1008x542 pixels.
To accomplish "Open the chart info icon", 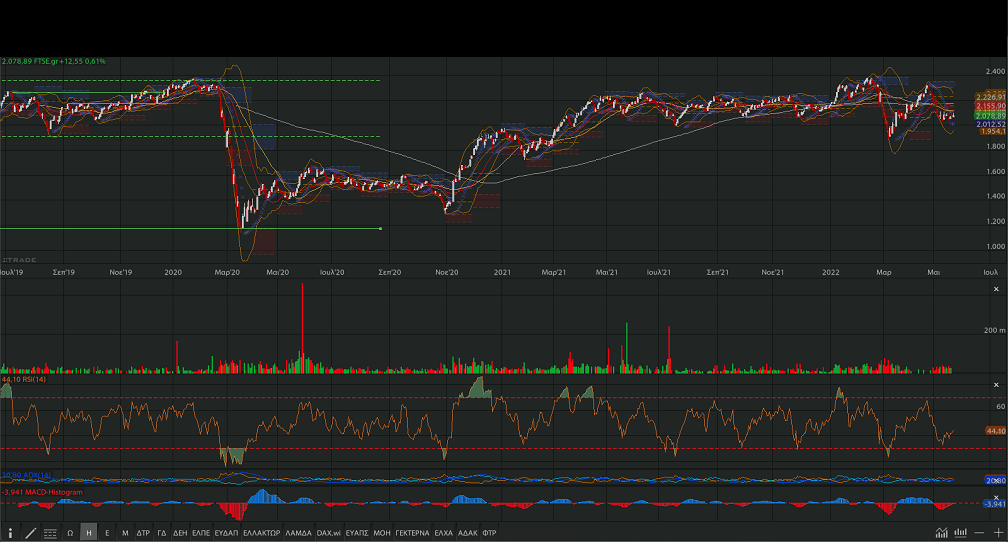I will [x=10, y=533].
